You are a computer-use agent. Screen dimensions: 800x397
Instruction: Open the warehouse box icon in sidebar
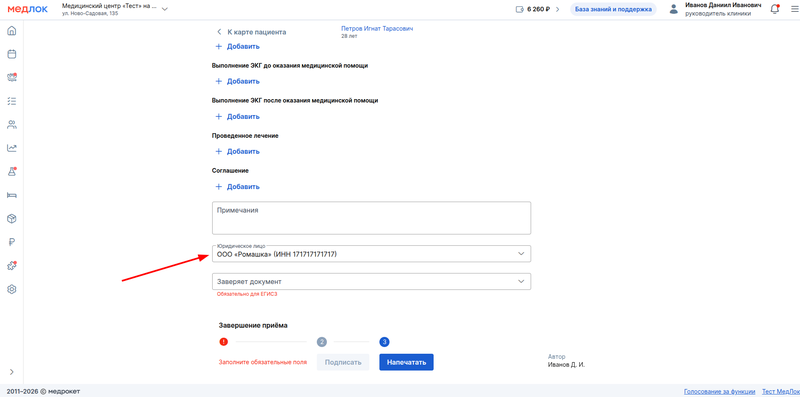(x=12, y=218)
